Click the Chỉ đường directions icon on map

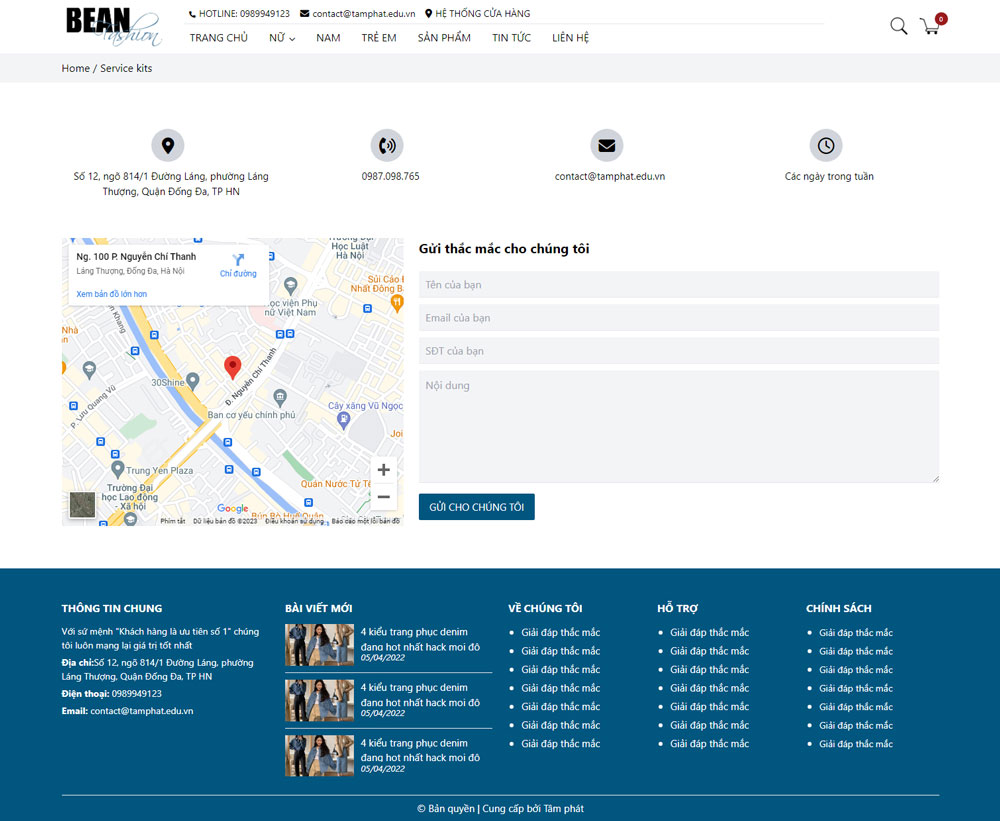click(x=238, y=261)
